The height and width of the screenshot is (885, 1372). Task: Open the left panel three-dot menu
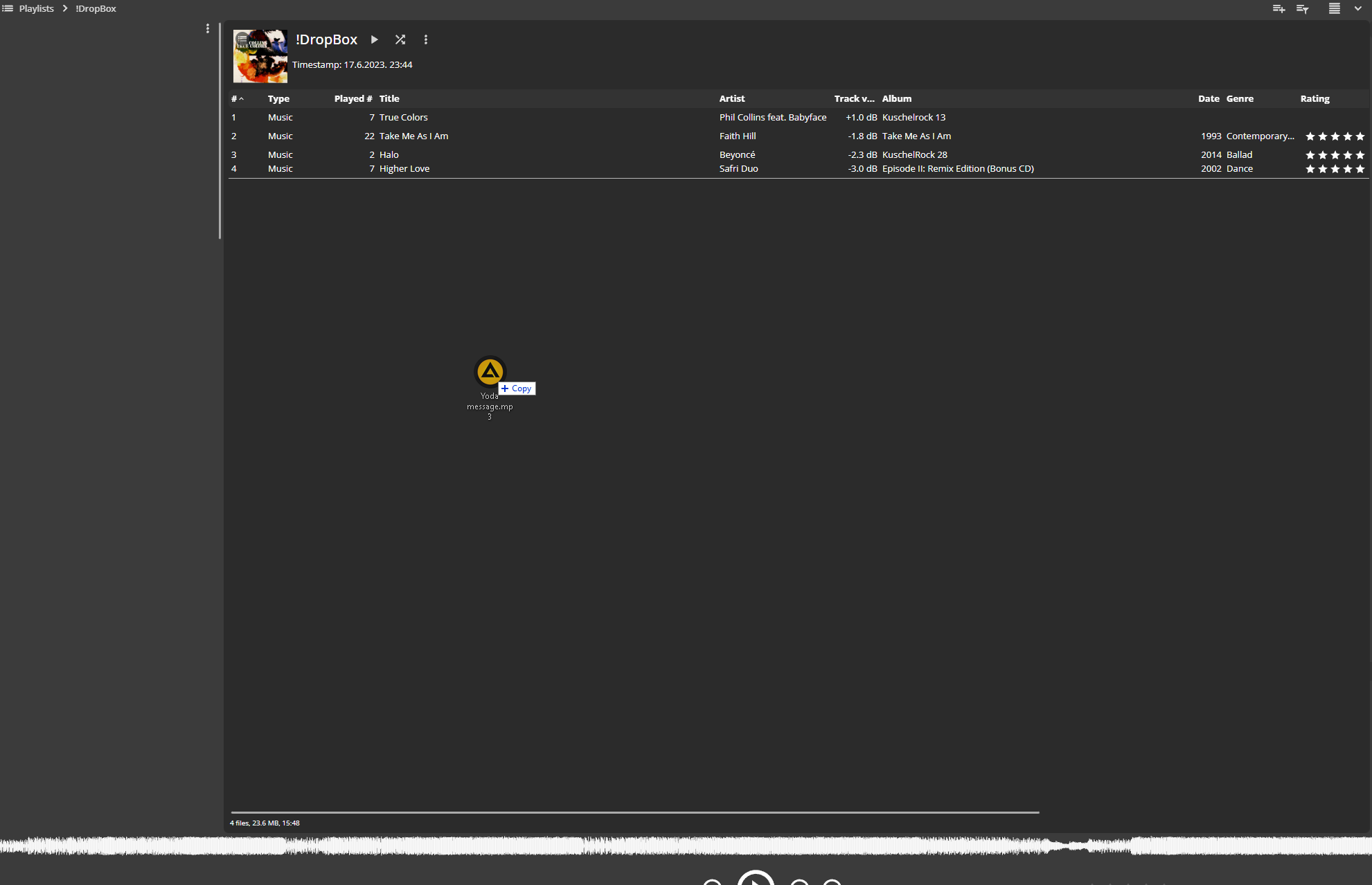pos(207,28)
